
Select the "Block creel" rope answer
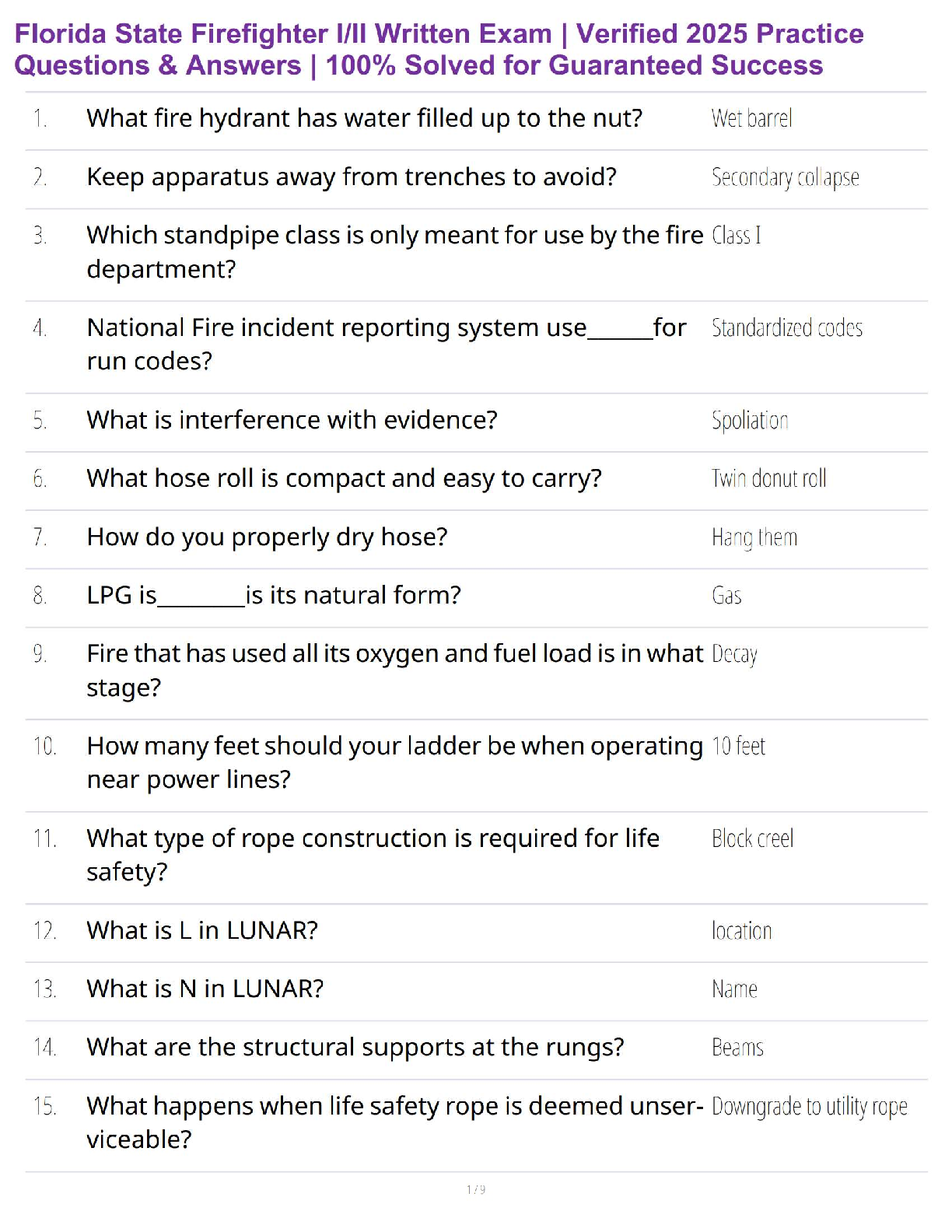point(752,838)
